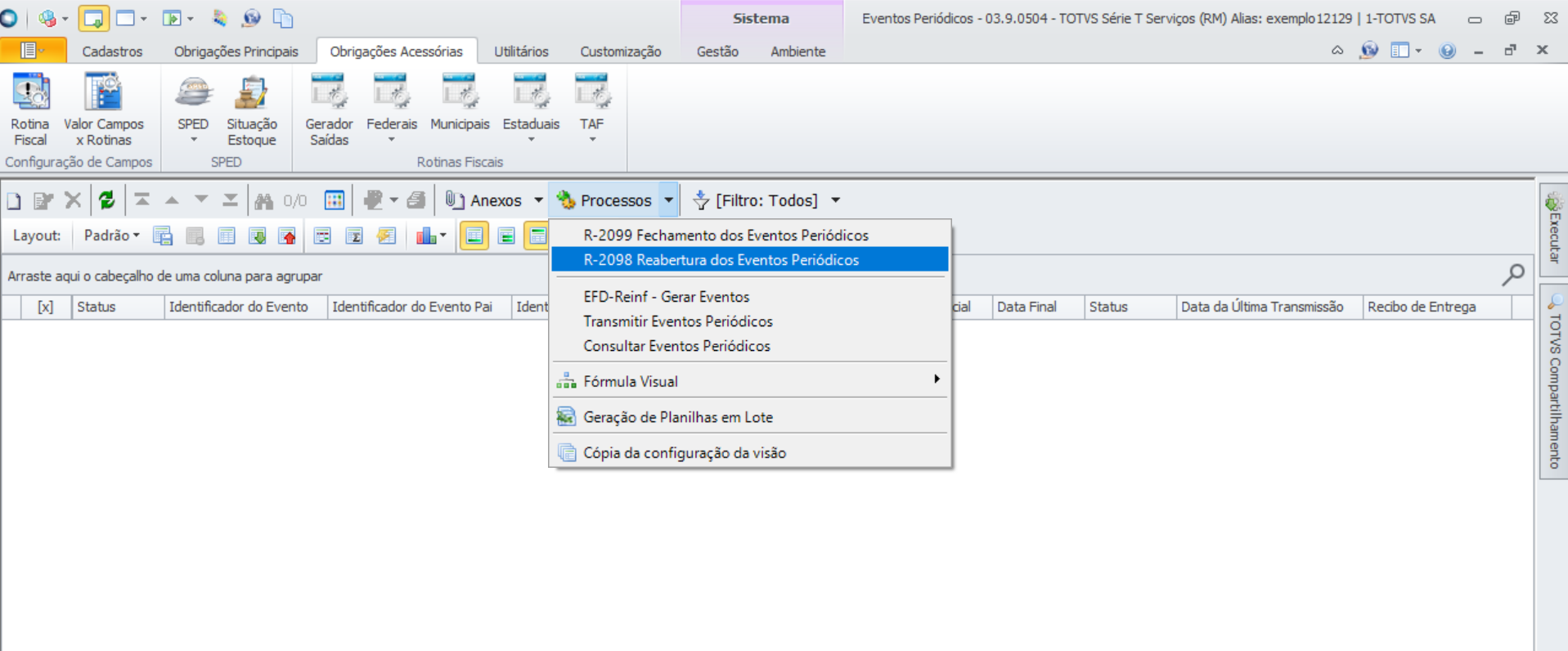Open the color palette theme icon in title bar
The height and width of the screenshot is (651, 1568).
[219, 18]
